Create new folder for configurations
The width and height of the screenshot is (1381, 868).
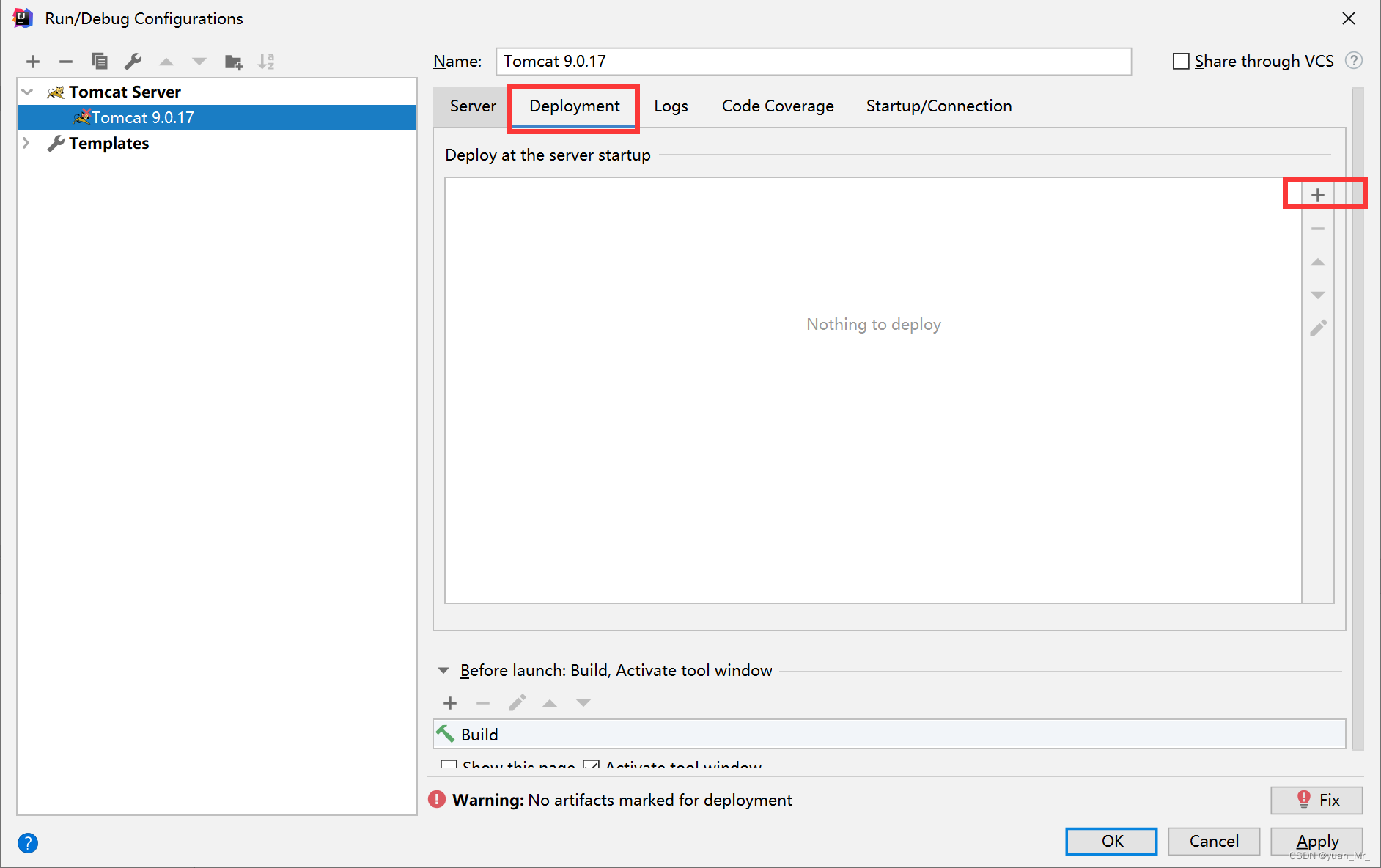(234, 62)
